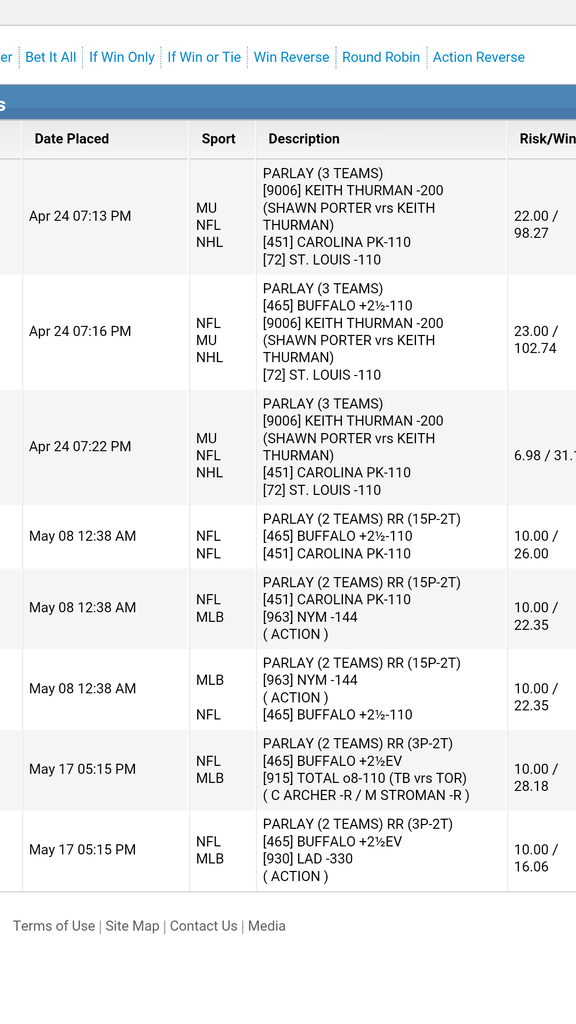Sort by the Date Placed column header
This screenshot has height=1024, width=576.
pyautogui.click(x=72, y=138)
